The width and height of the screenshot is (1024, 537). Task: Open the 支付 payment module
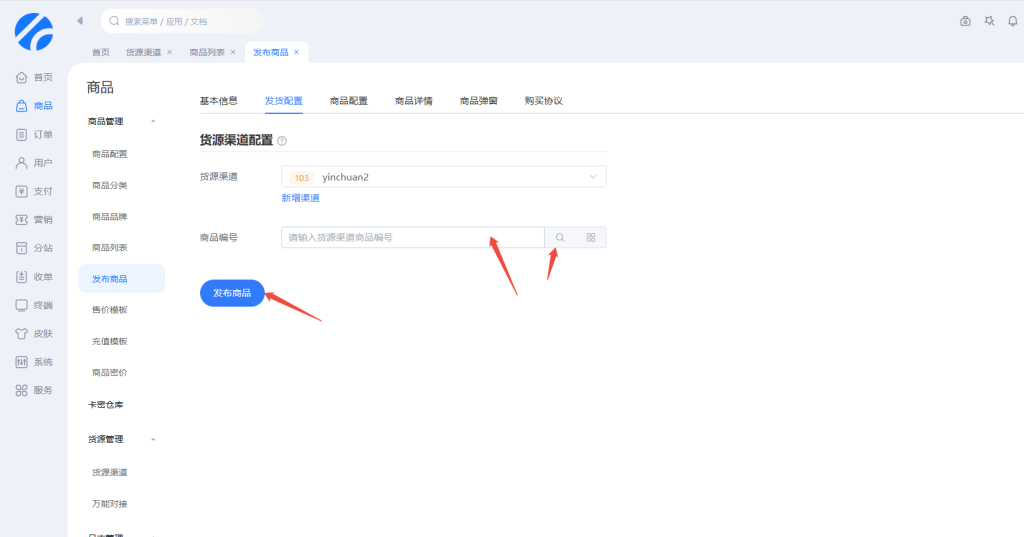[x=34, y=191]
